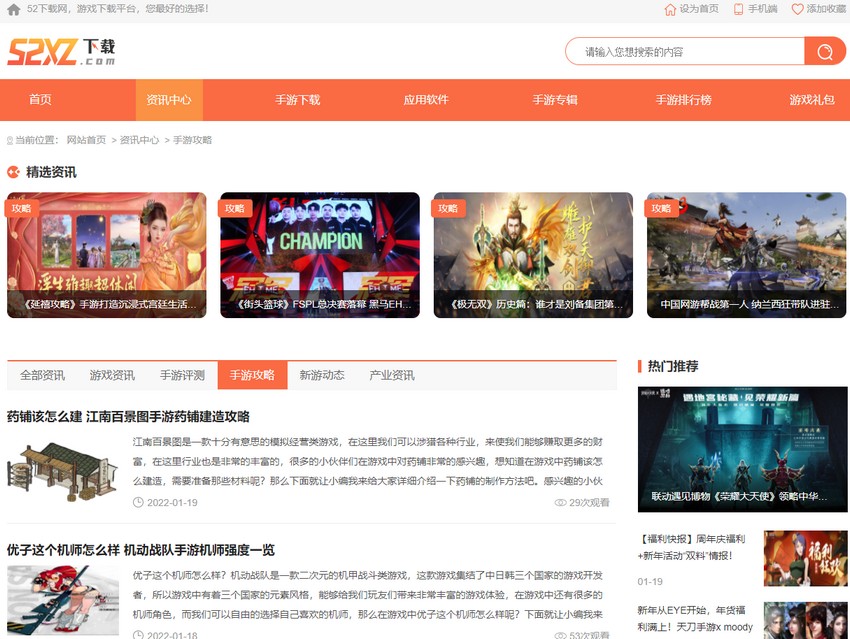
Task: Click 资讯中心 breadcrumb link
Action: (x=139, y=140)
